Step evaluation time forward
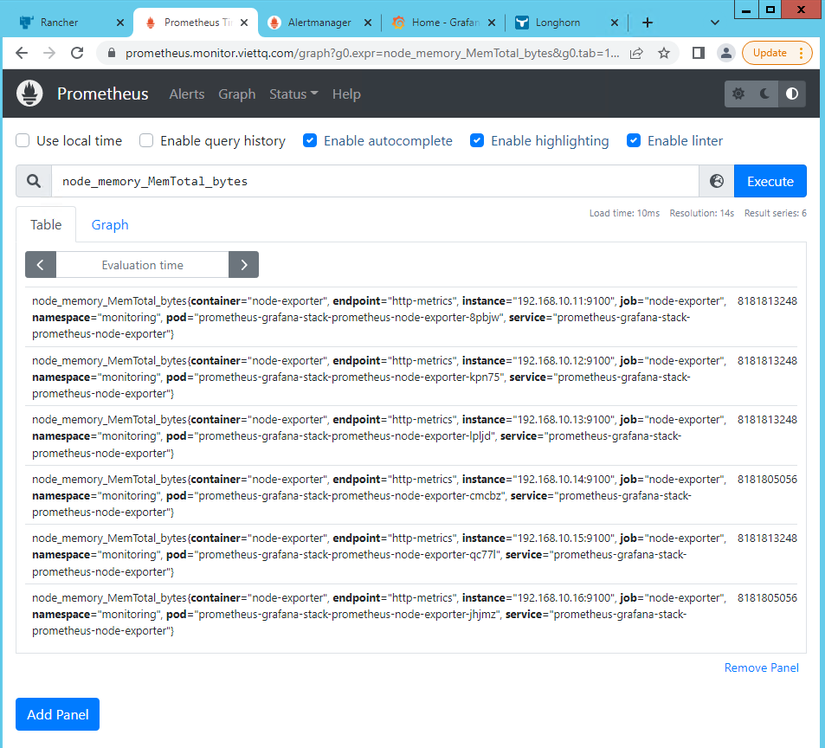Image resolution: width=825 pixels, height=748 pixels. pyautogui.click(x=244, y=265)
